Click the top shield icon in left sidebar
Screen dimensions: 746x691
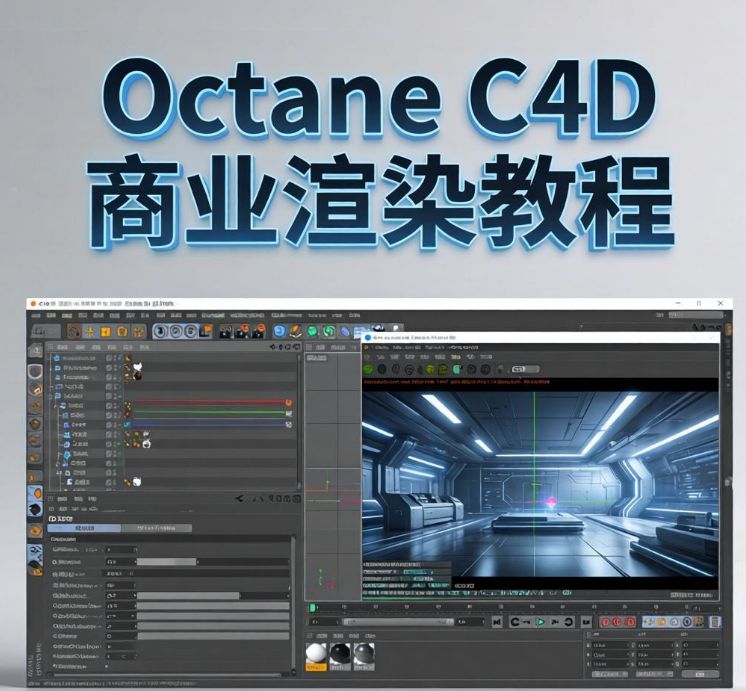[35, 372]
